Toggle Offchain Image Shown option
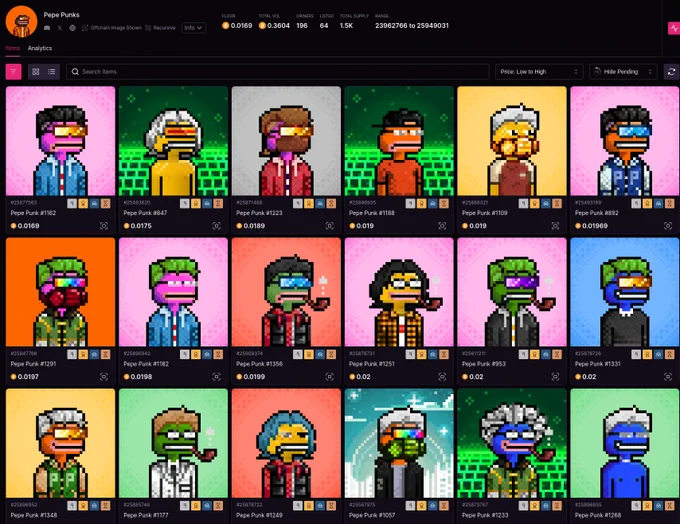 tap(112, 28)
